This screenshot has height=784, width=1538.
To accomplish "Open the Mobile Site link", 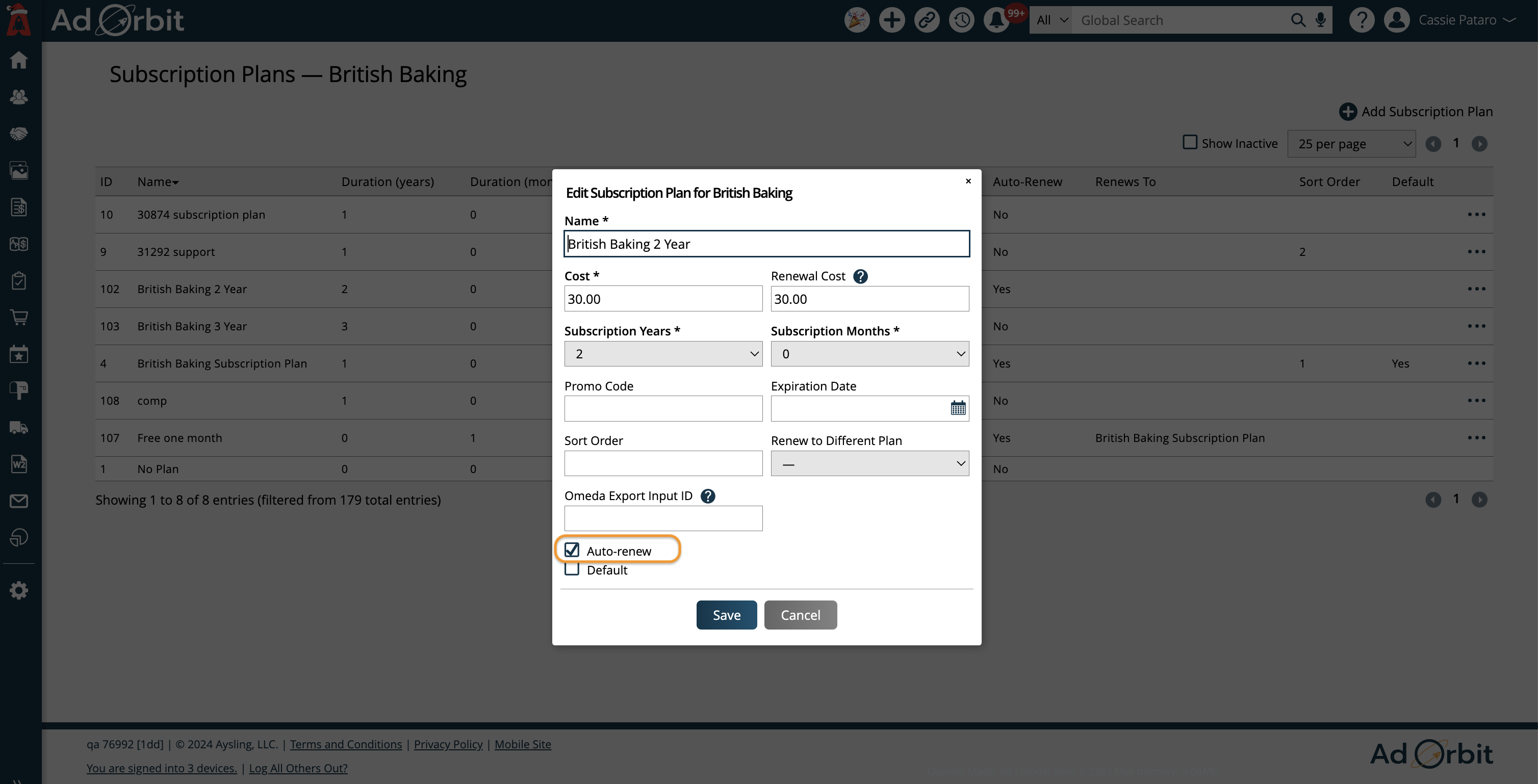I will coord(522,744).
